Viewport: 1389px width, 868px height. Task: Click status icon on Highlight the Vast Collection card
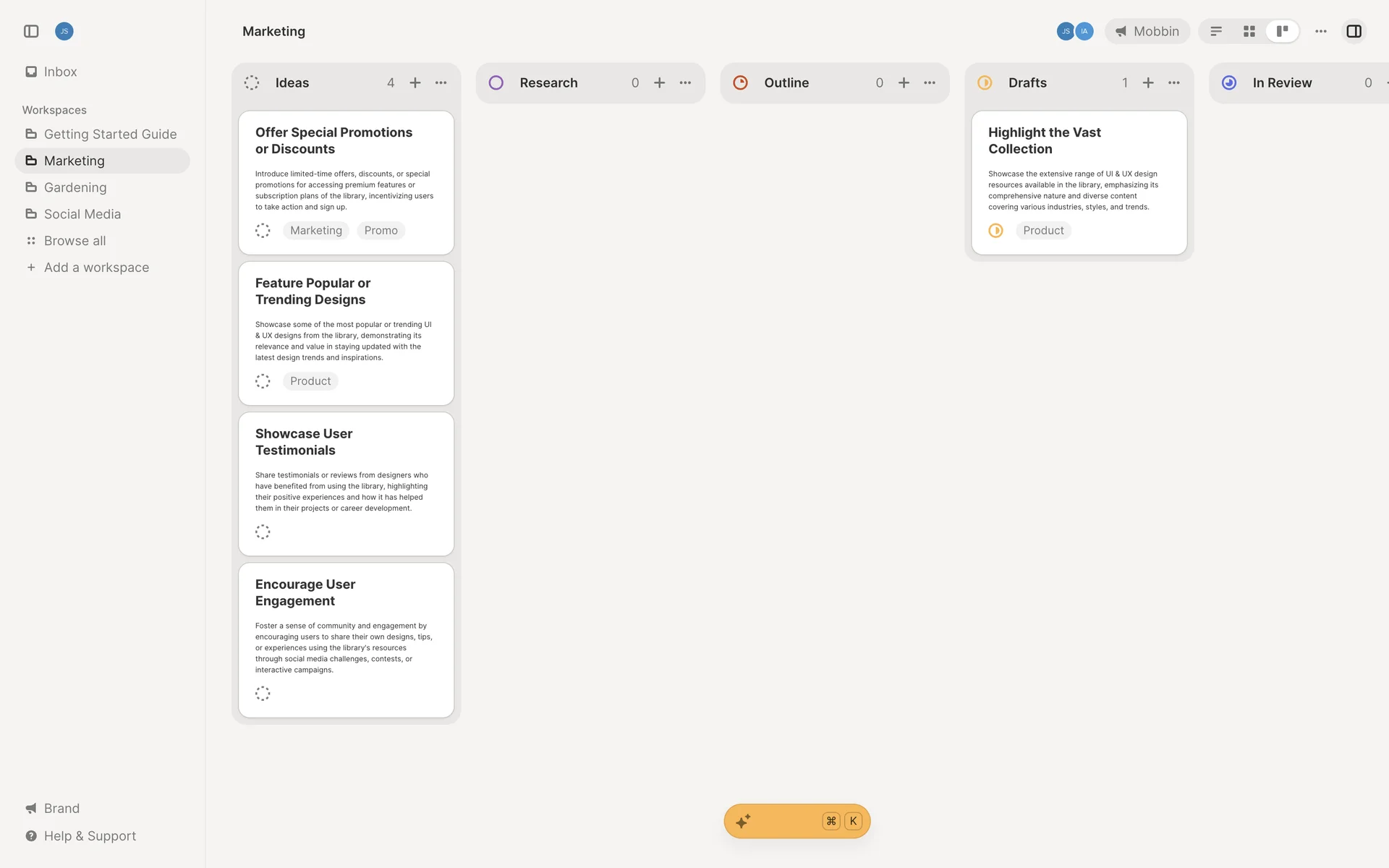click(995, 230)
